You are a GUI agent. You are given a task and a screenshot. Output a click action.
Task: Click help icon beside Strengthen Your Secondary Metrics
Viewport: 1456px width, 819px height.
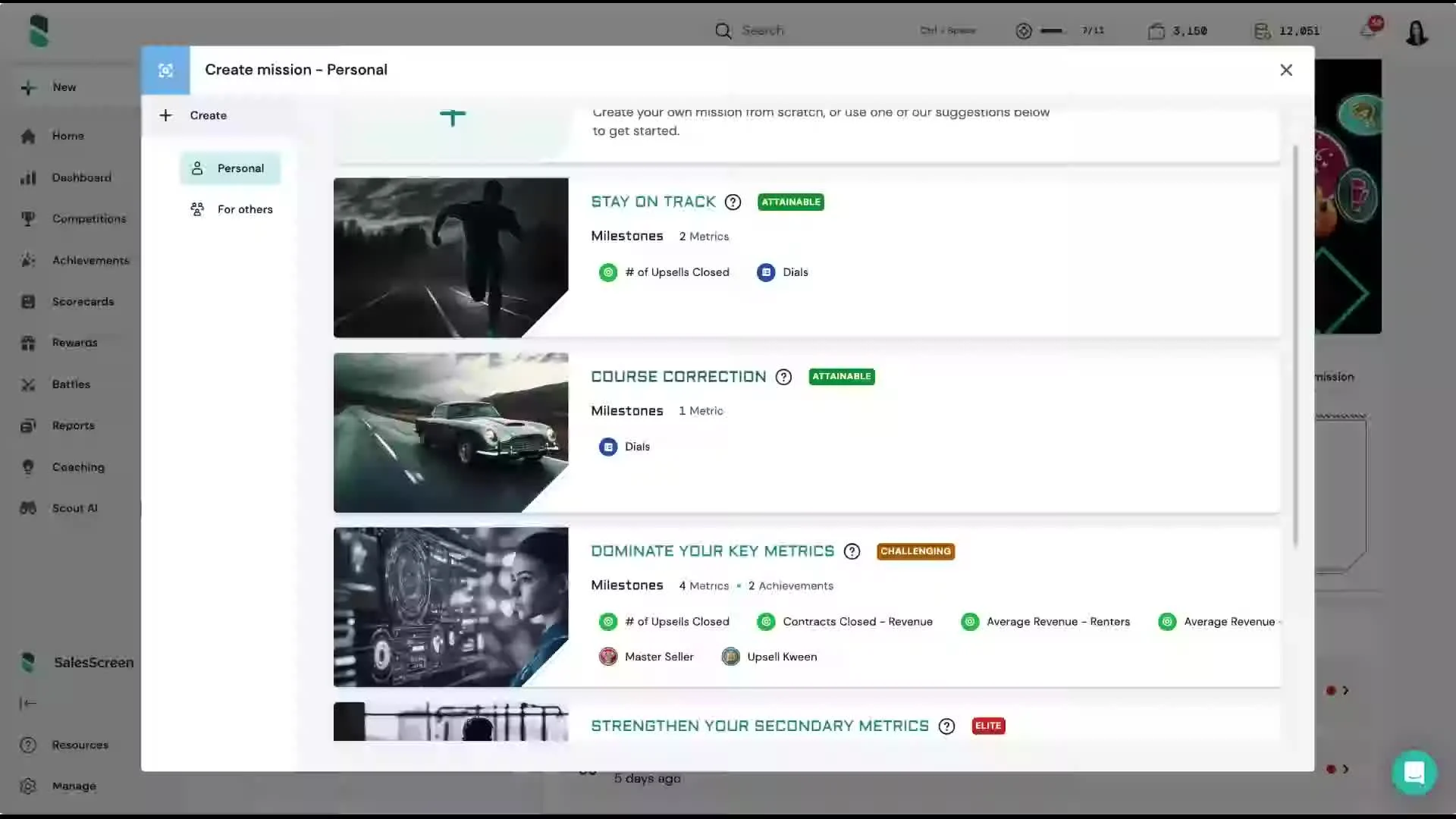(x=946, y=726)
